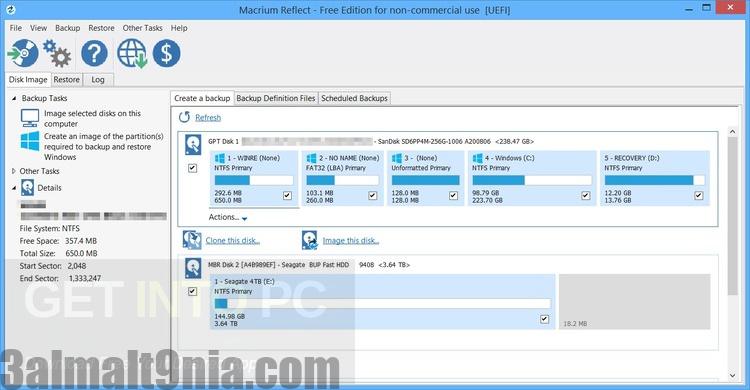The height and width of the screenshot is (390, 750).
Task: Click the Free Space 357.4 MB value
Action: 81,241
